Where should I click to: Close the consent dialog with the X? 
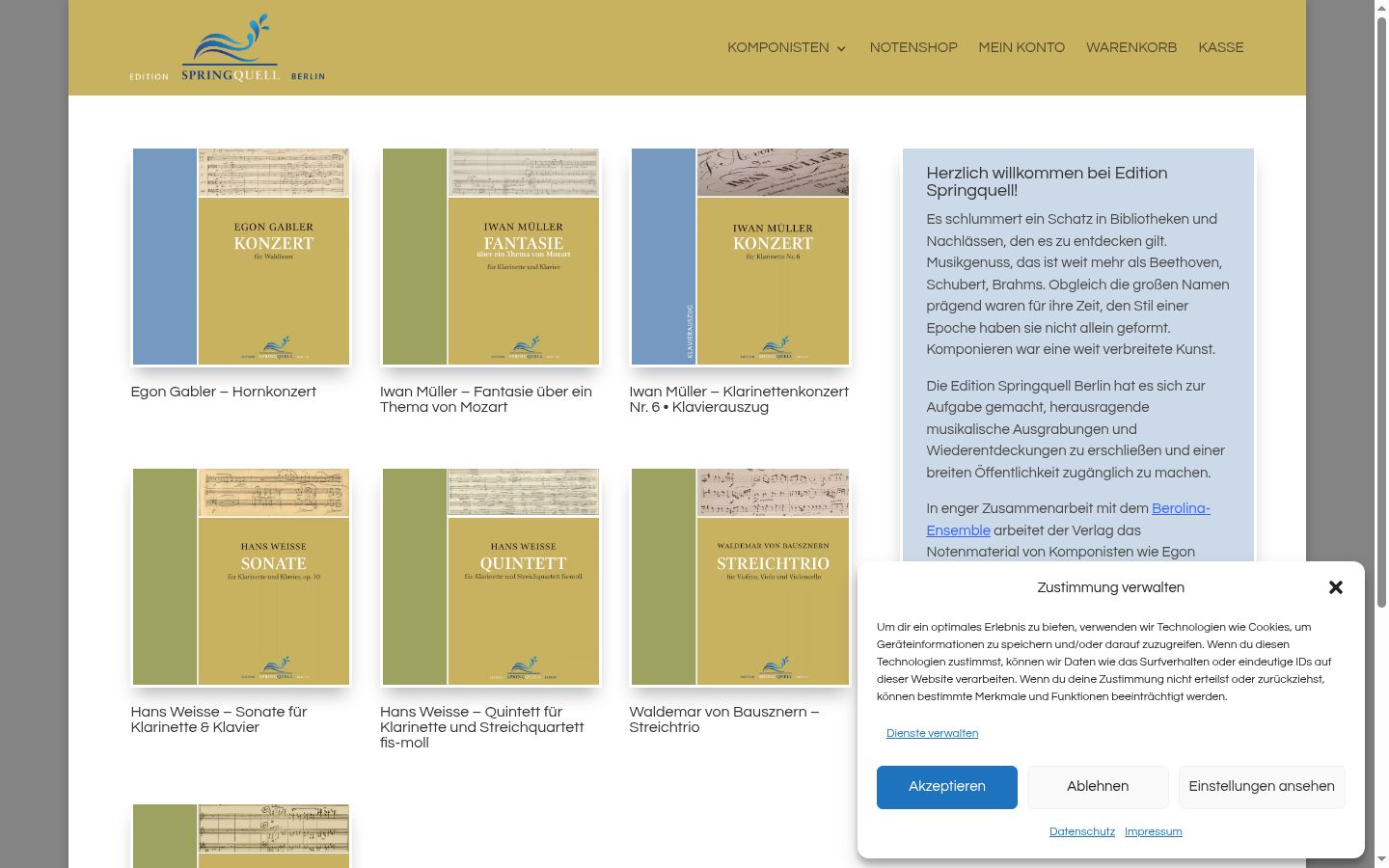click(x=1336, y=587)
